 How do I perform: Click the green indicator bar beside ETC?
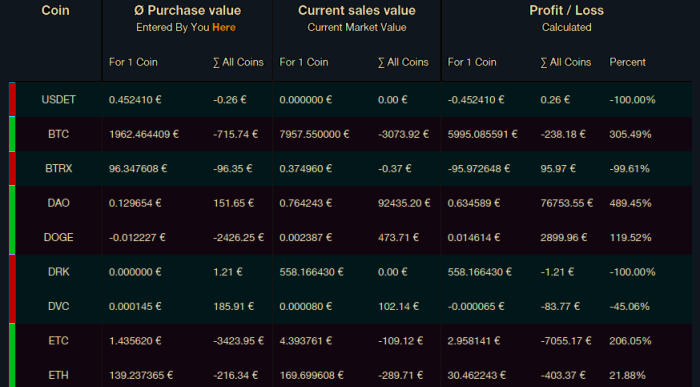coord(12,355)
